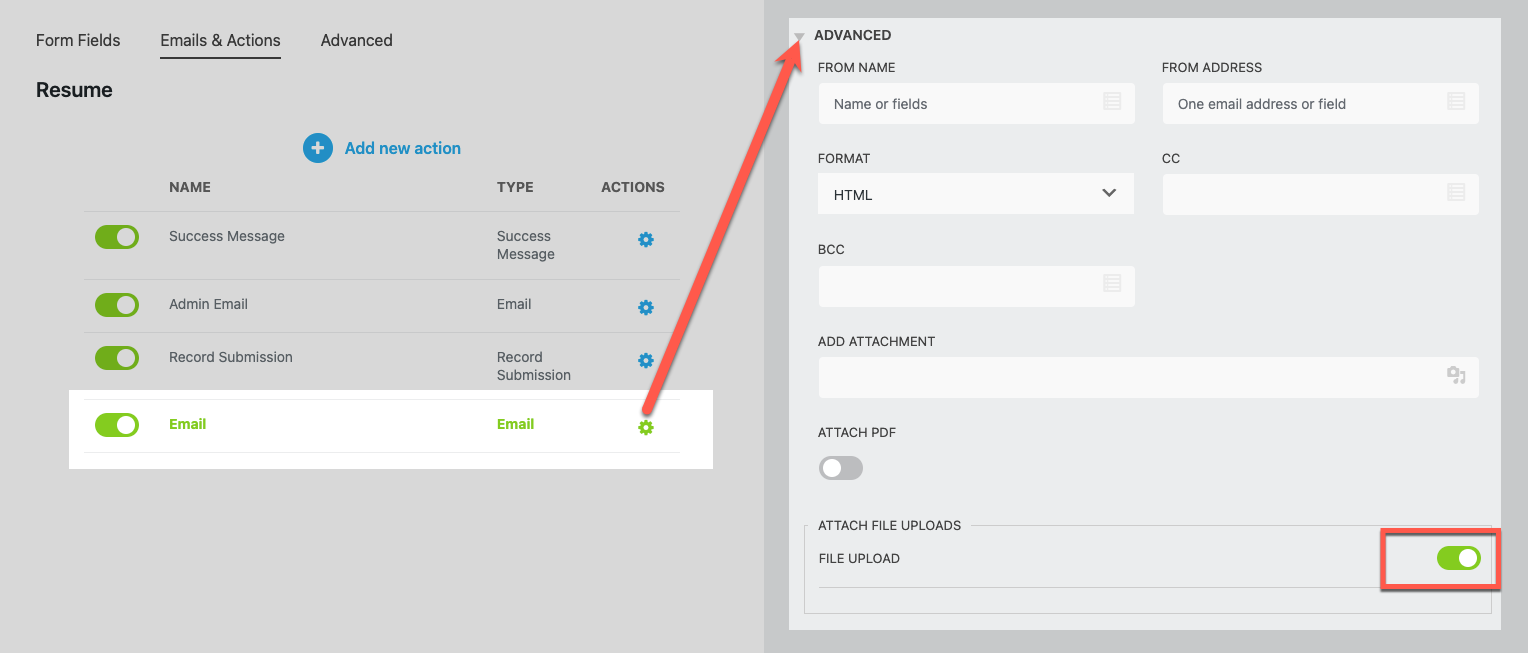Open Record Submission settings gear icon
Image resolution: width=1528 pixels, height=653 pixels.
click(x=646, y=360)
